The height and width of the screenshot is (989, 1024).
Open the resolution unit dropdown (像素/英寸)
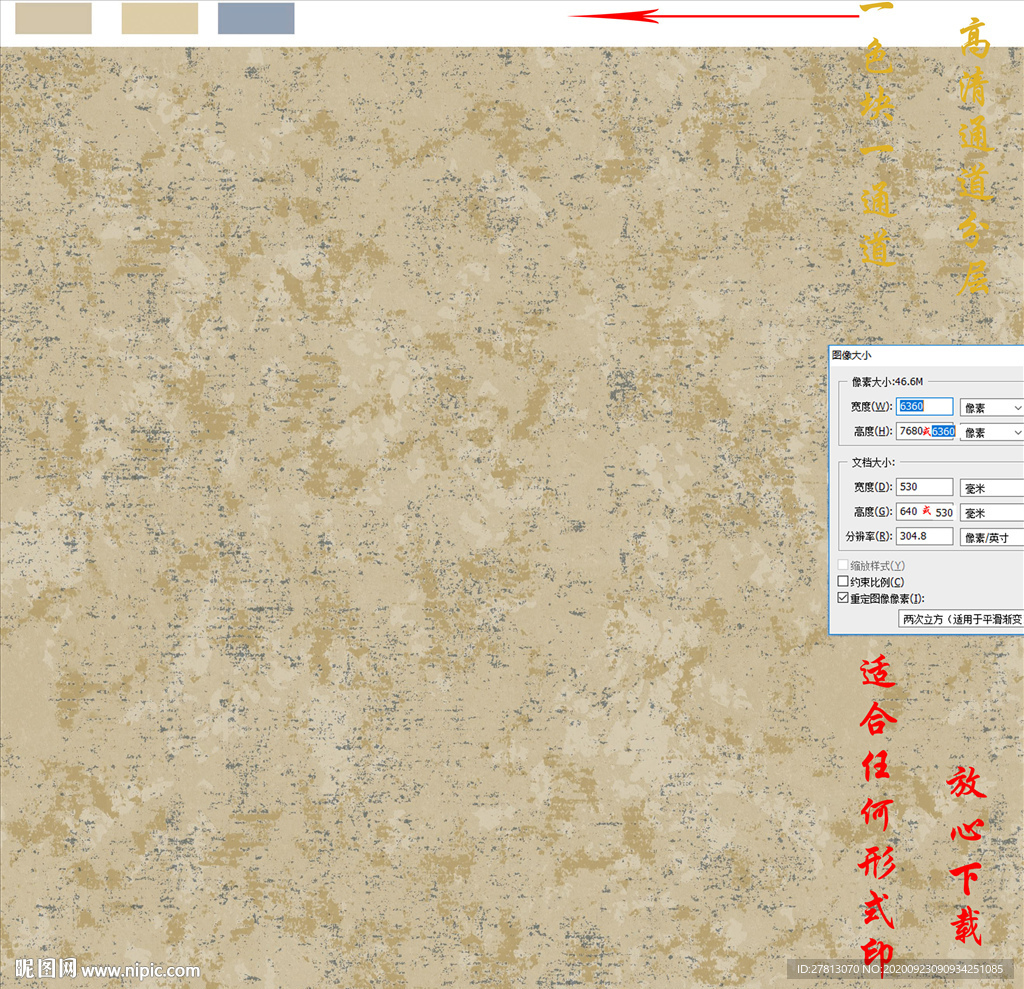992,538
